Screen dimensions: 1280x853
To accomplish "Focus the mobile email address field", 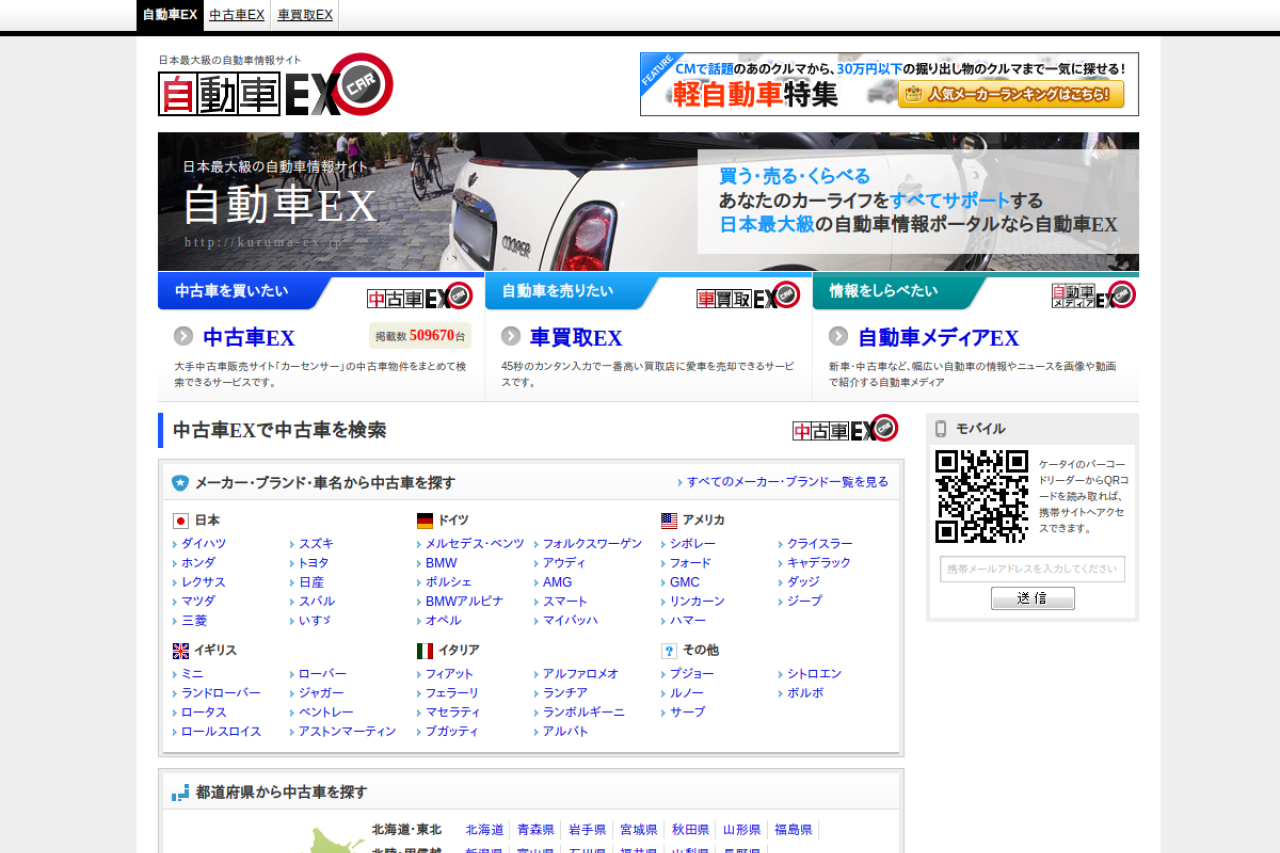I will [1032, 569].
